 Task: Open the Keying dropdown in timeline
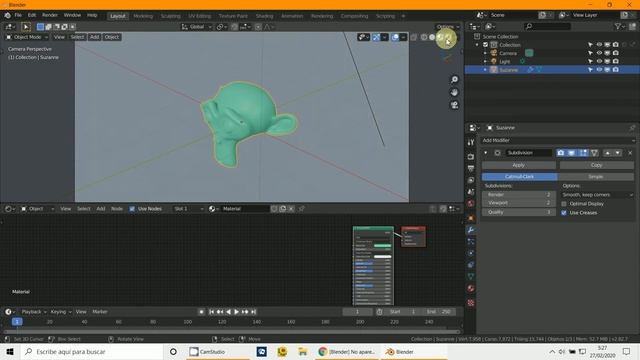pyautogui.click(x=61, y=312)
